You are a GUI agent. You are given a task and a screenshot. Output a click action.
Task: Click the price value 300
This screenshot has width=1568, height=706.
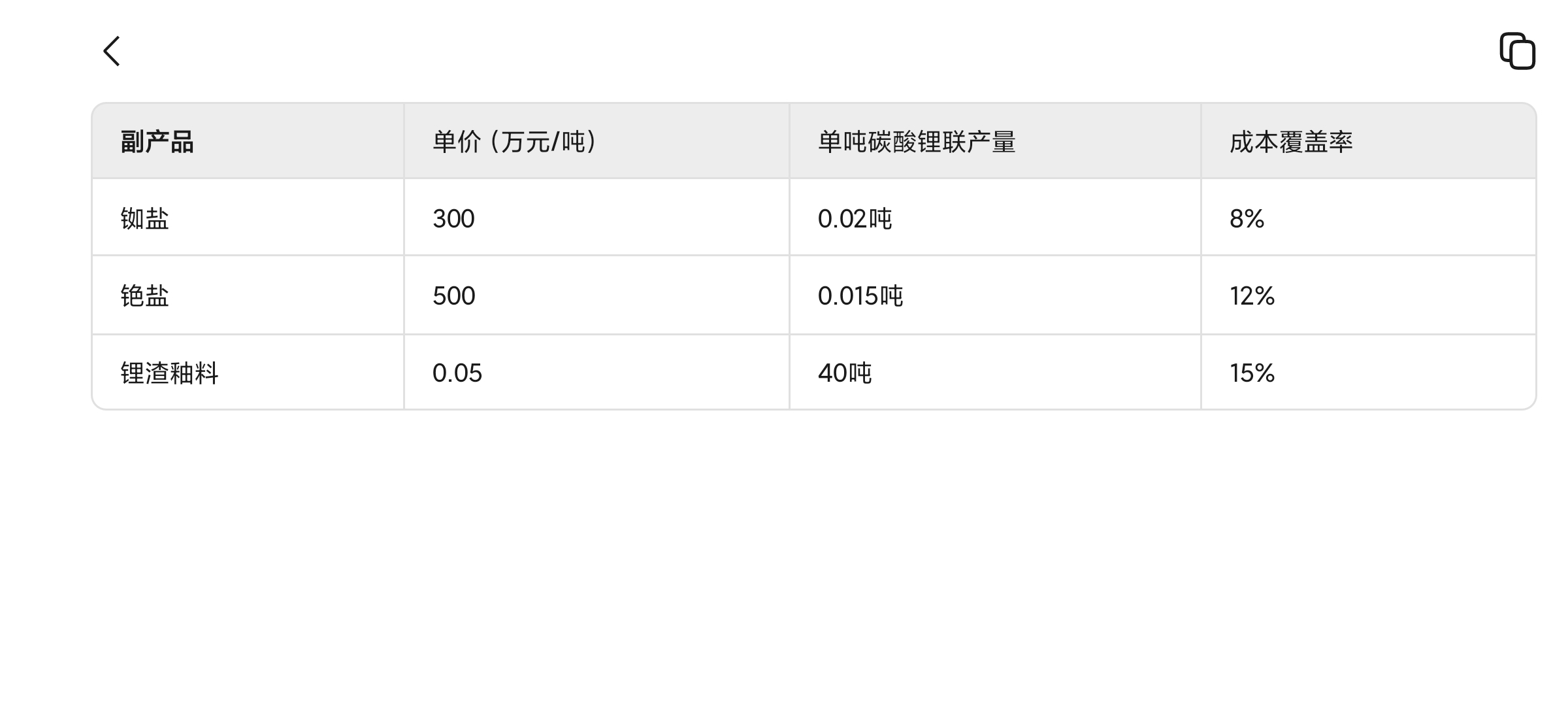point(453,218)
